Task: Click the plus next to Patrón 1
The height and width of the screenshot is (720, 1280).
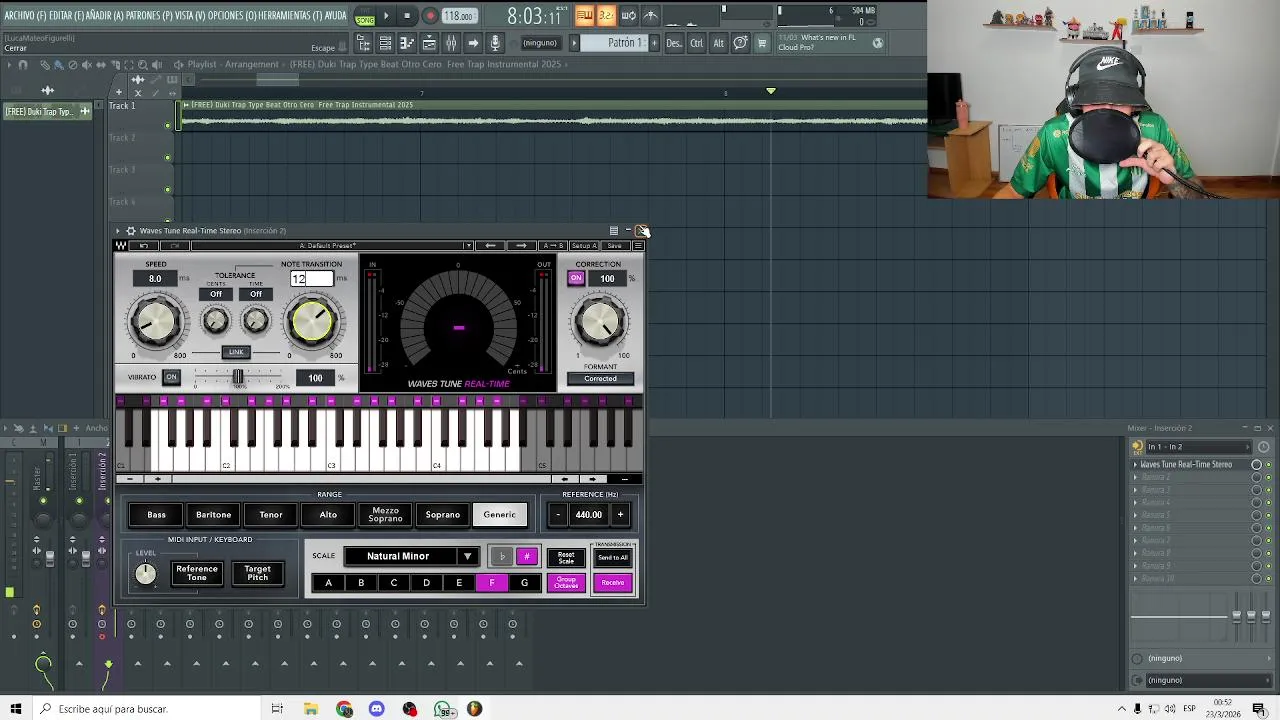Action: pos(655,43)
